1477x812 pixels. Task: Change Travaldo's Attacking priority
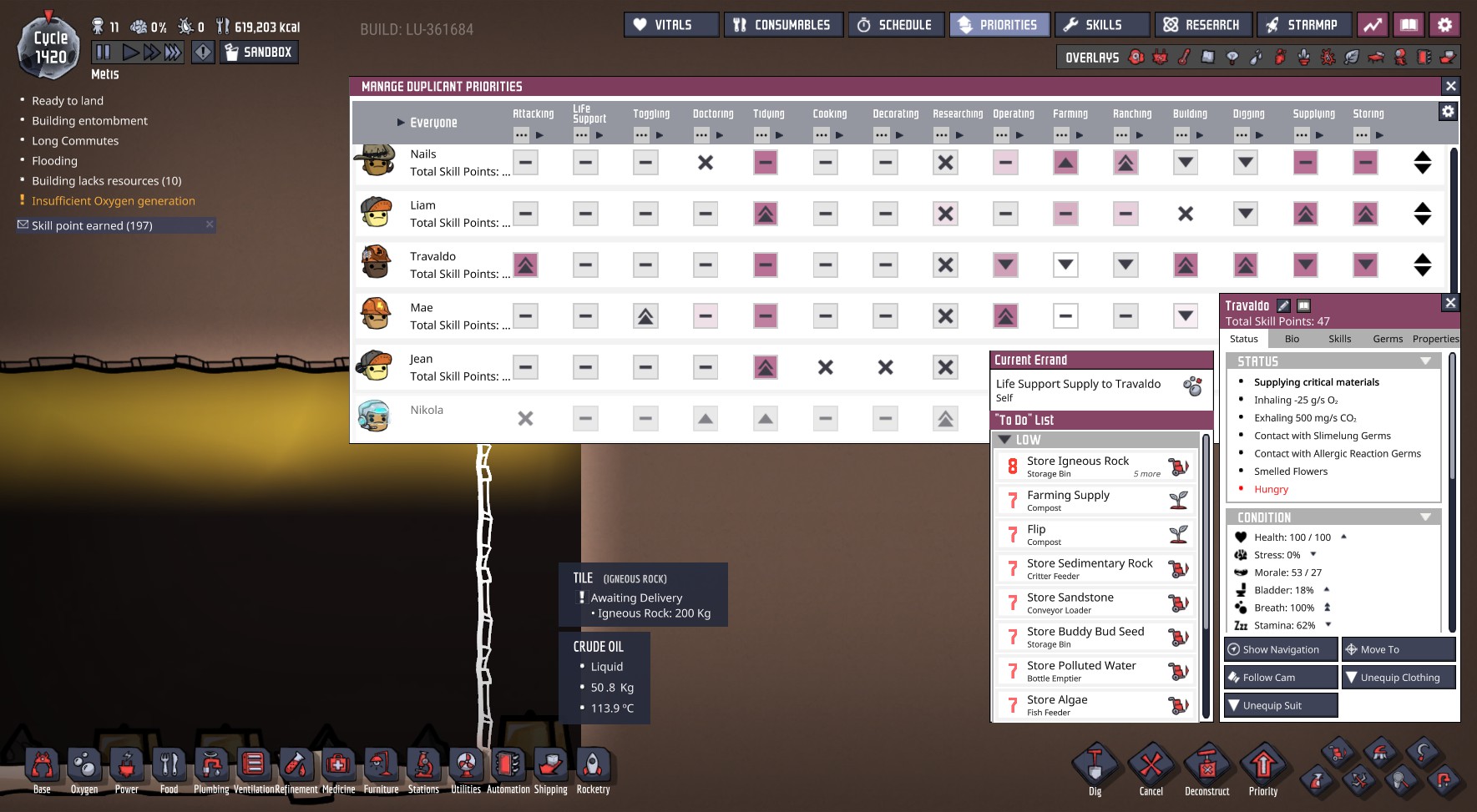(x=525, y=265)
